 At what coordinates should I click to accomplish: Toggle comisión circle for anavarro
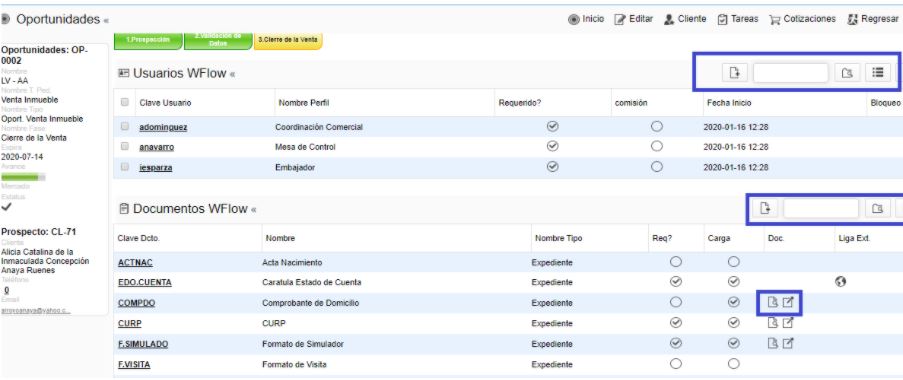pos(657,146)
